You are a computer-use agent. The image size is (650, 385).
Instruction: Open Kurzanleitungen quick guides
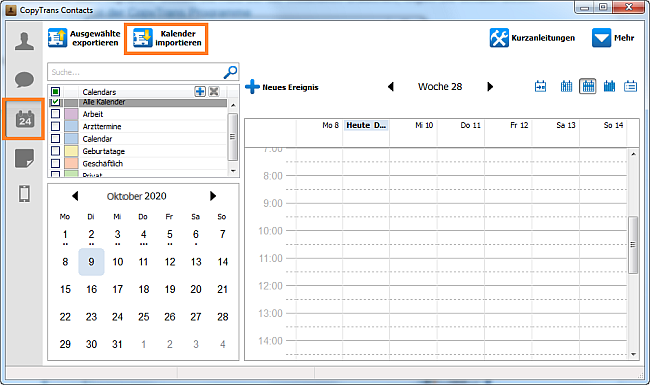point(532,38)
